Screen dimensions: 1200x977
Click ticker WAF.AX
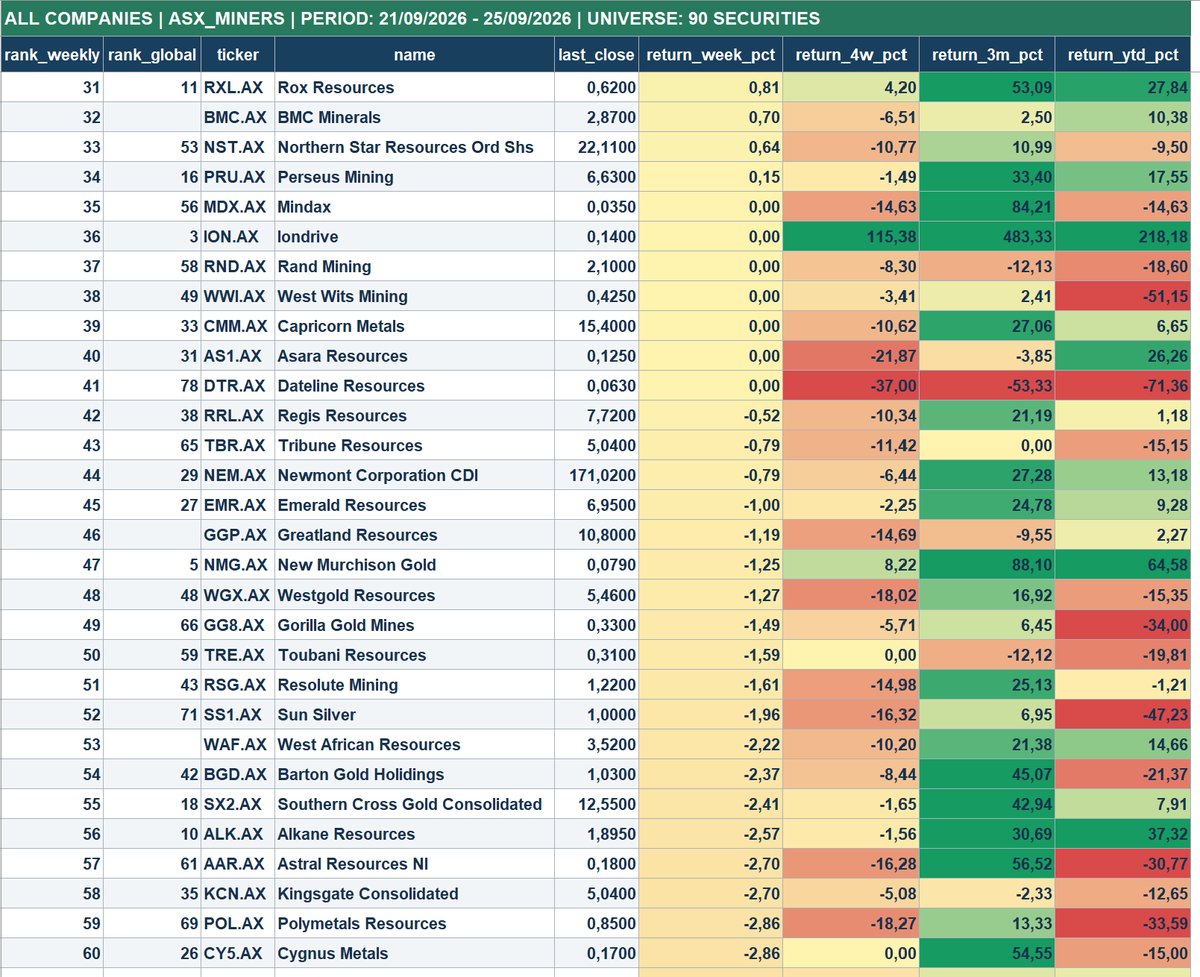click(237, 744)
